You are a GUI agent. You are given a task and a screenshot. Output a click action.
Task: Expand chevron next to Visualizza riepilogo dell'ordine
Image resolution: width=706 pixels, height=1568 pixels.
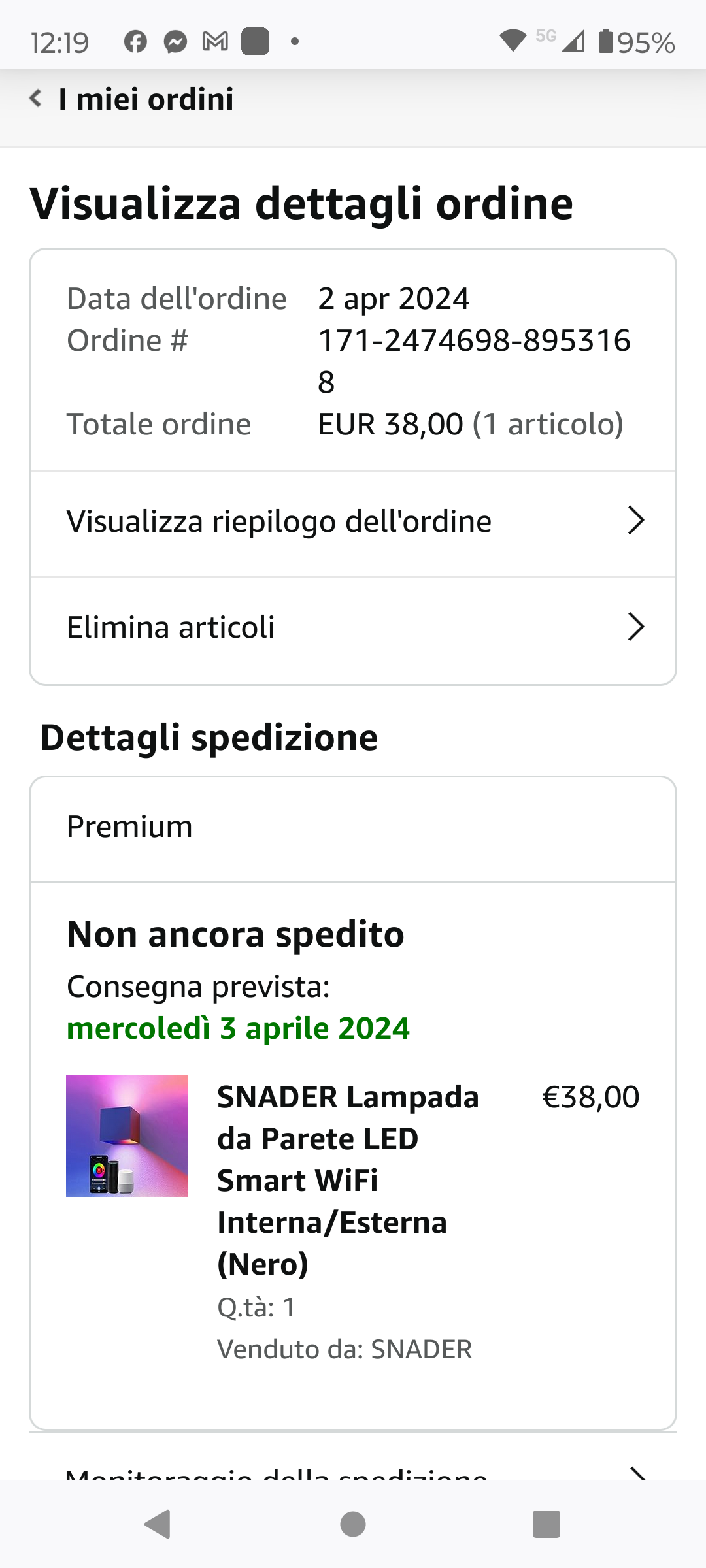pos(635,521)
